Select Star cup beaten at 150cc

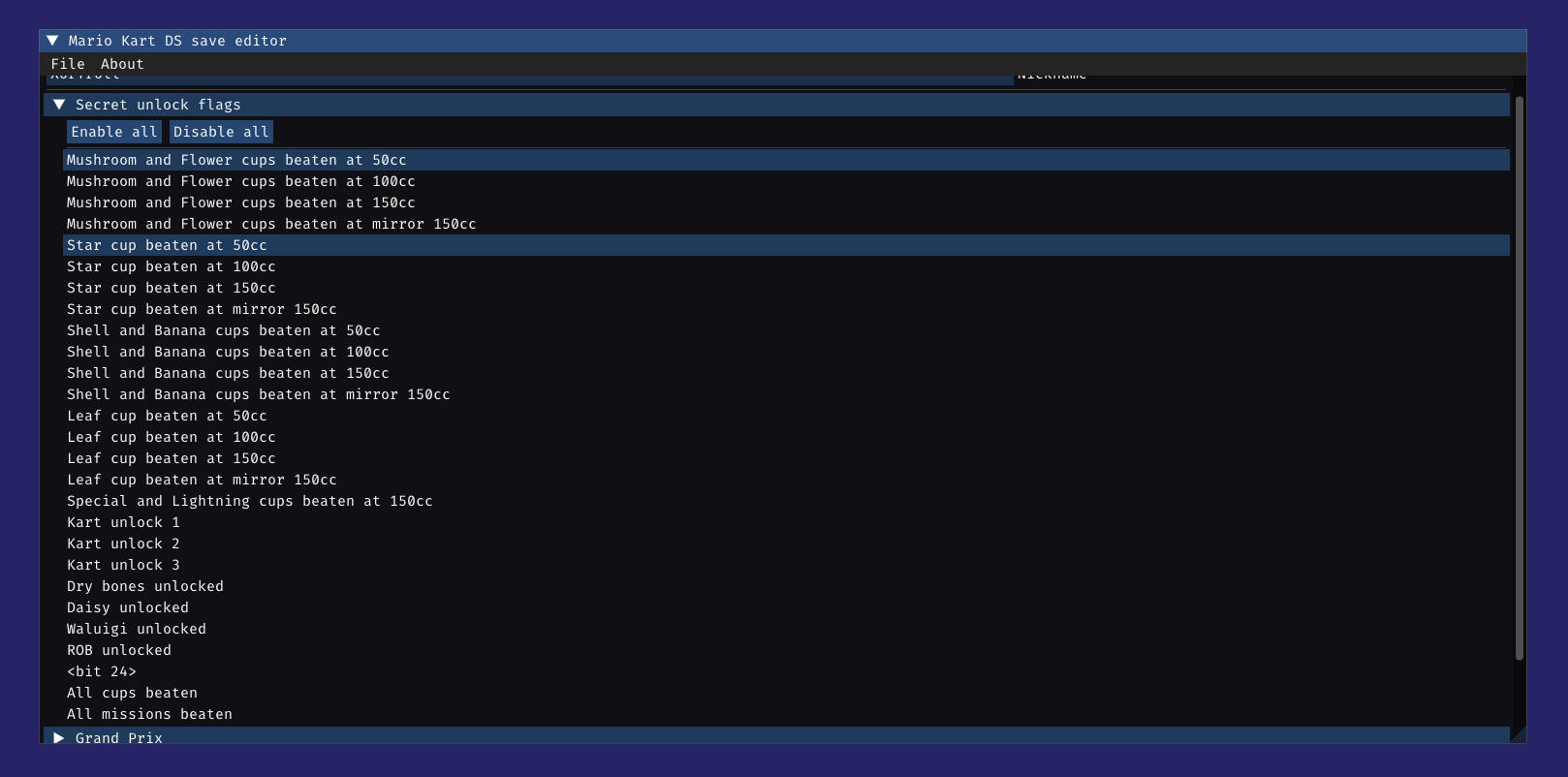tap(786, 288)
